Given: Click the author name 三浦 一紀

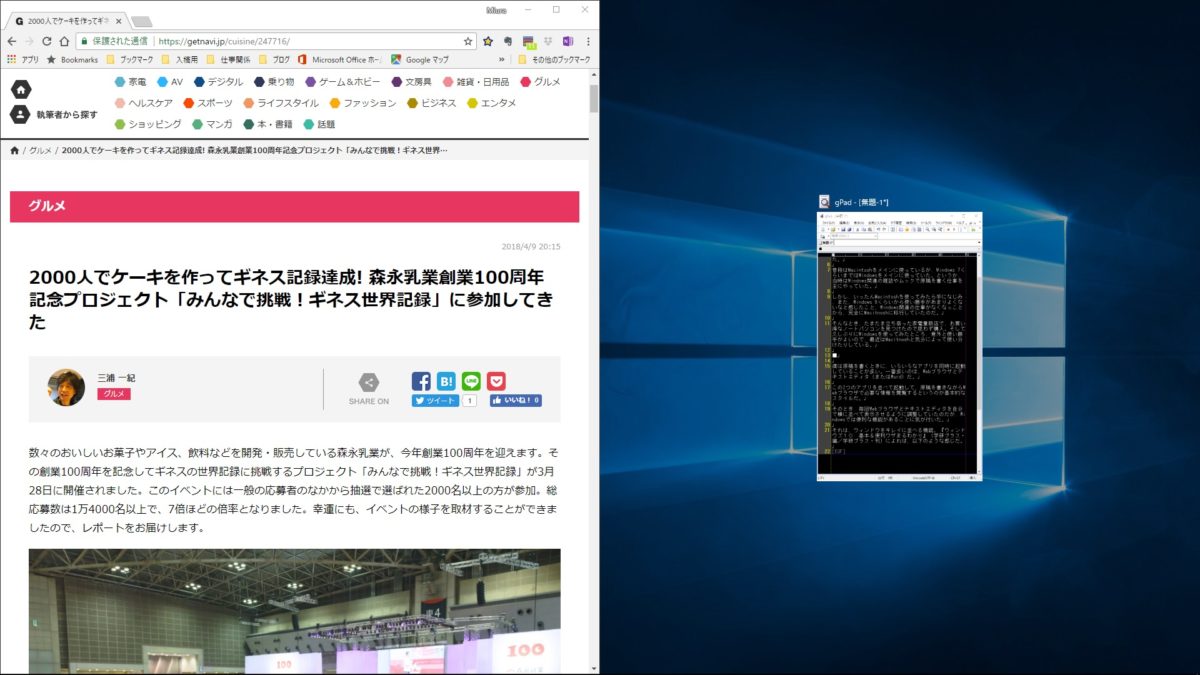Looking at the screenshot, I should coord(114,377).
